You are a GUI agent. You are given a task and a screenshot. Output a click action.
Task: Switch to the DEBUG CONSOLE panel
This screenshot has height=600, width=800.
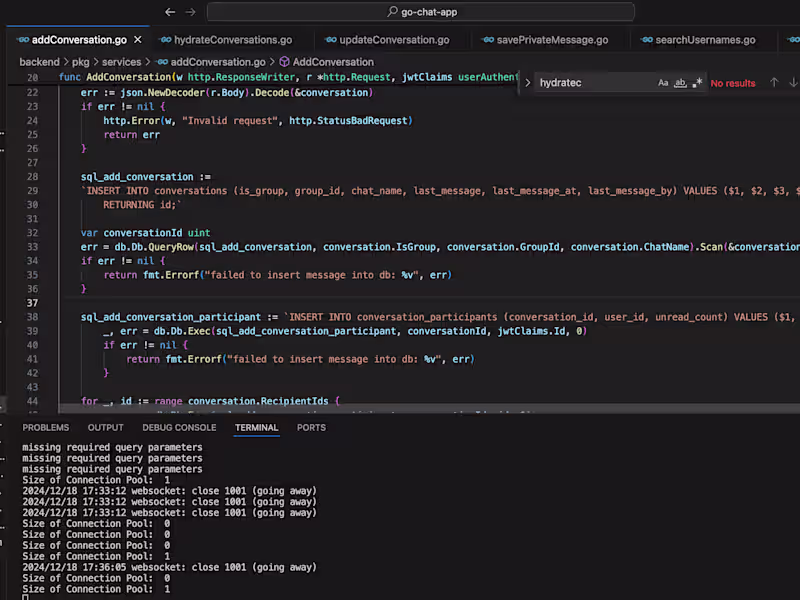pos(179,428)
